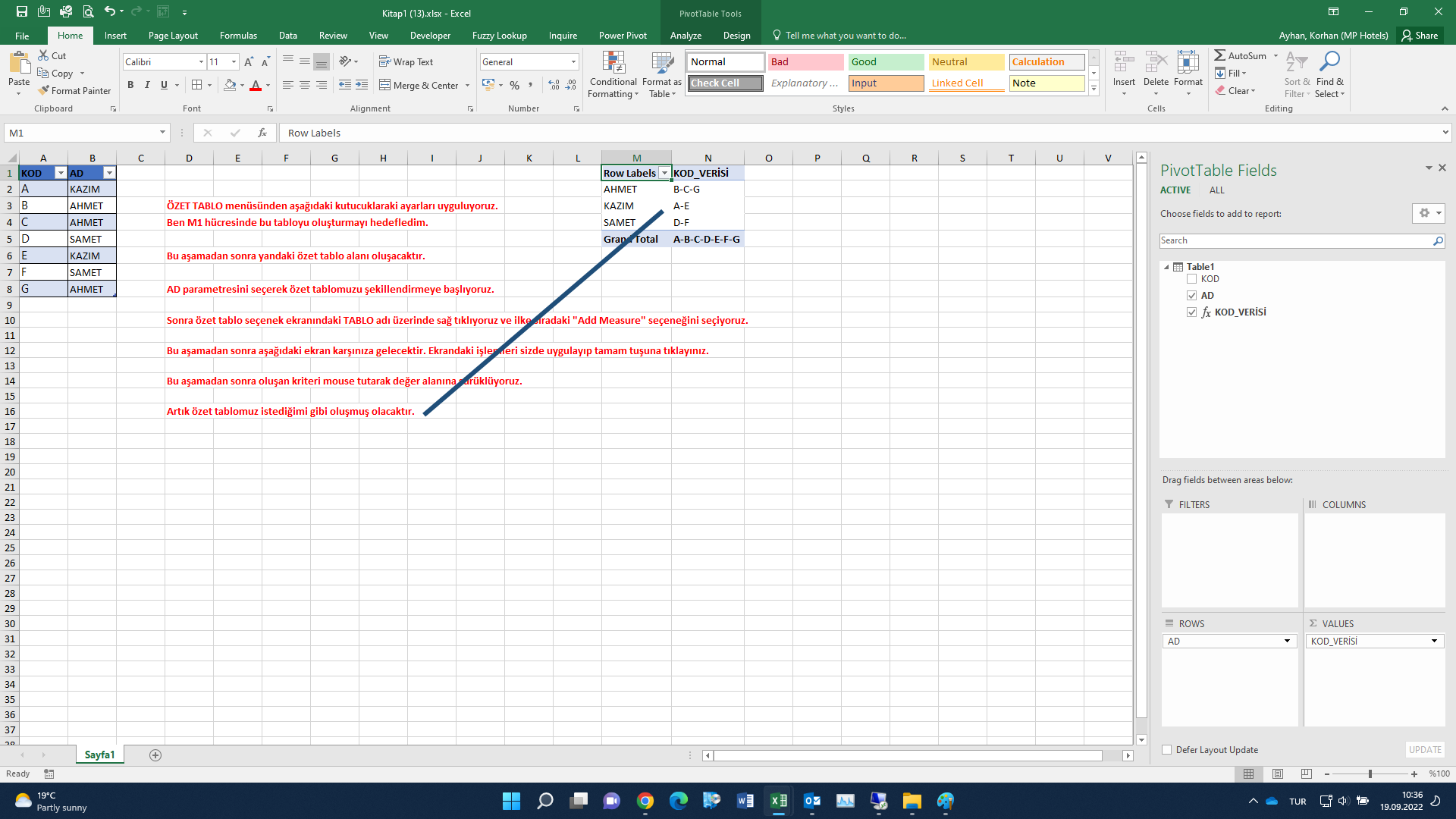Select the Format Painter brush
1456x819 pixels.
click(43, 90)
